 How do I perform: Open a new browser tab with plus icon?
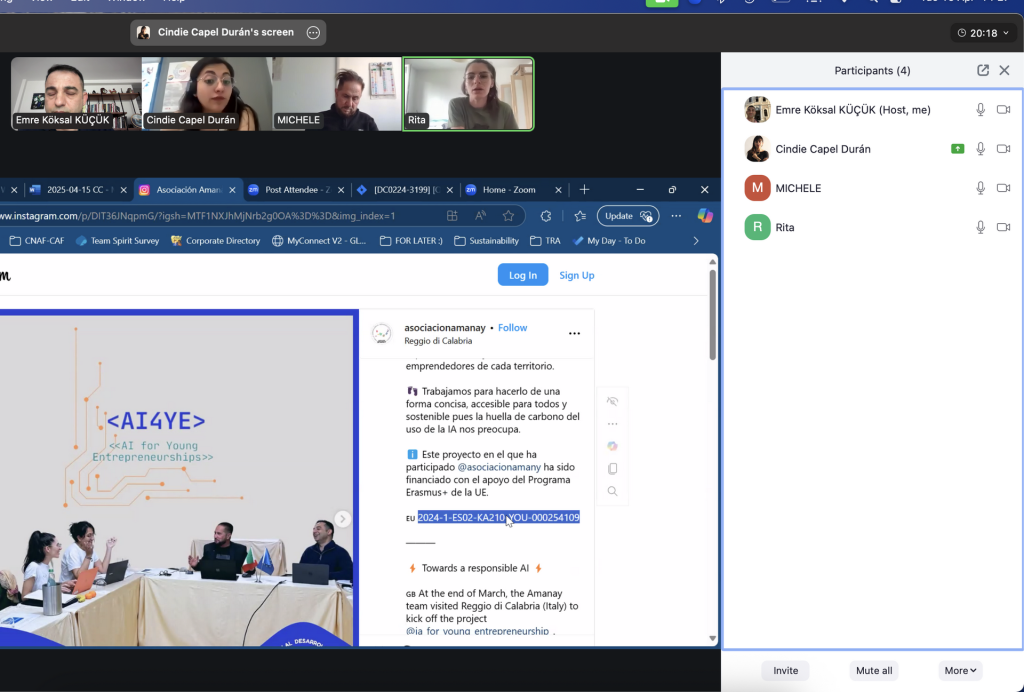click(584, 190)
